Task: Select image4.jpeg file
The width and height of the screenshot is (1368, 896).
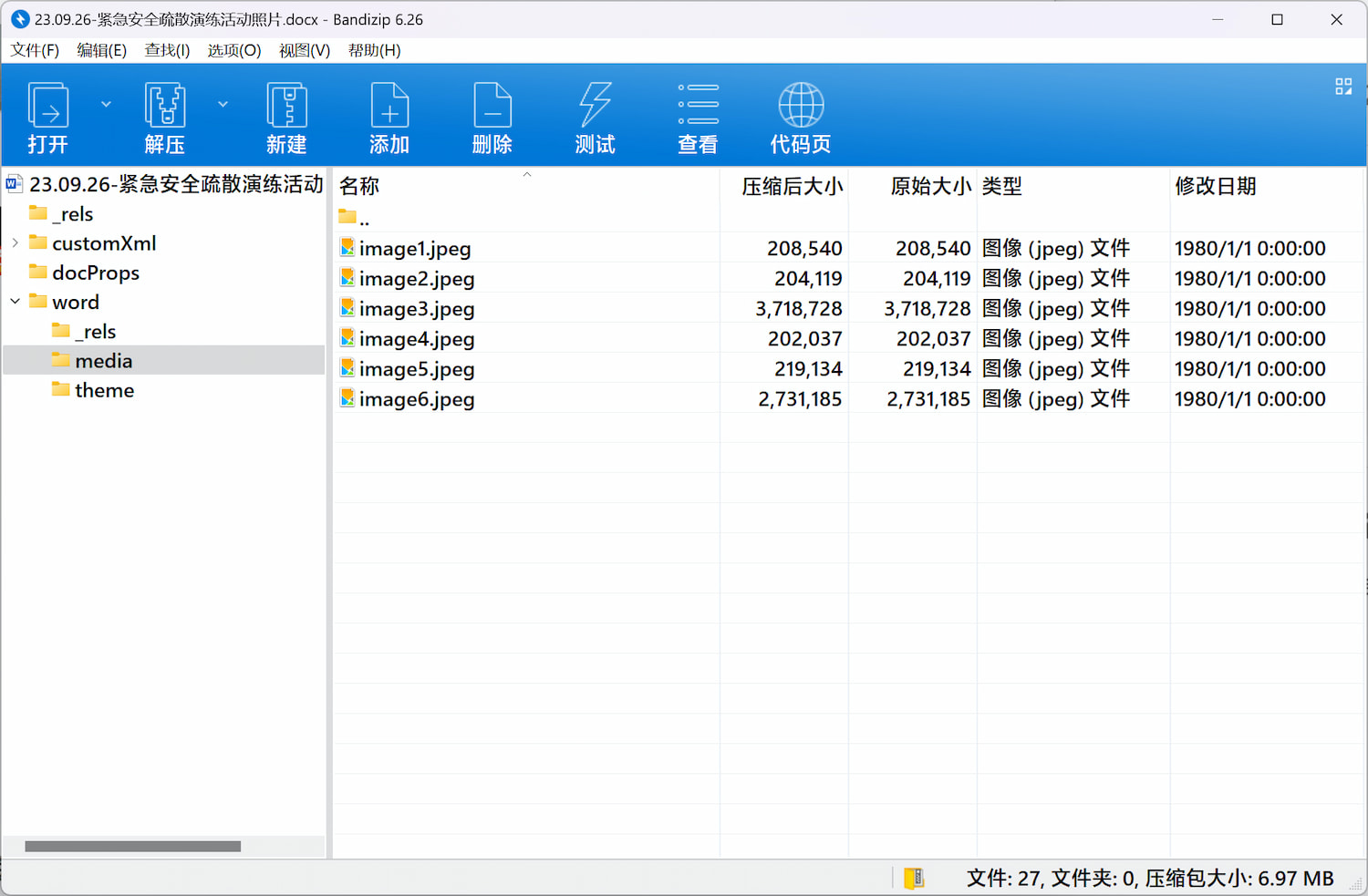Action: click(417, 338)
